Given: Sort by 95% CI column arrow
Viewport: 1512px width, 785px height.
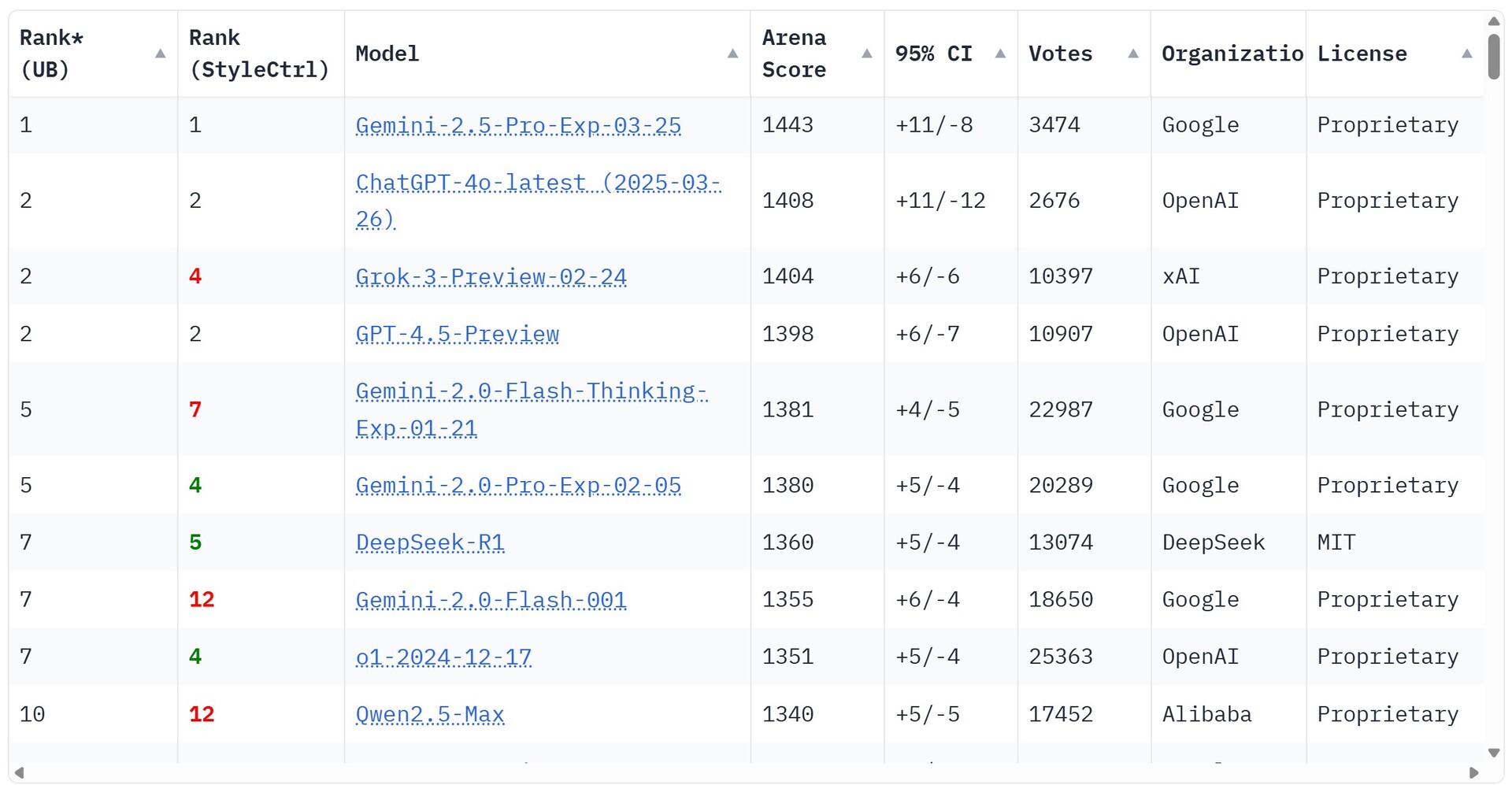Looking at the screenshot, I should click(x=1000, y=54).
